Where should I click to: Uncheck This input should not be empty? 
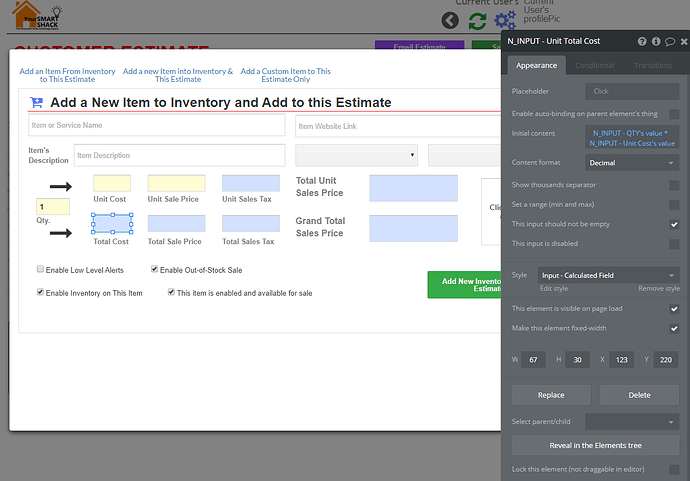click(x=674, y=224)
